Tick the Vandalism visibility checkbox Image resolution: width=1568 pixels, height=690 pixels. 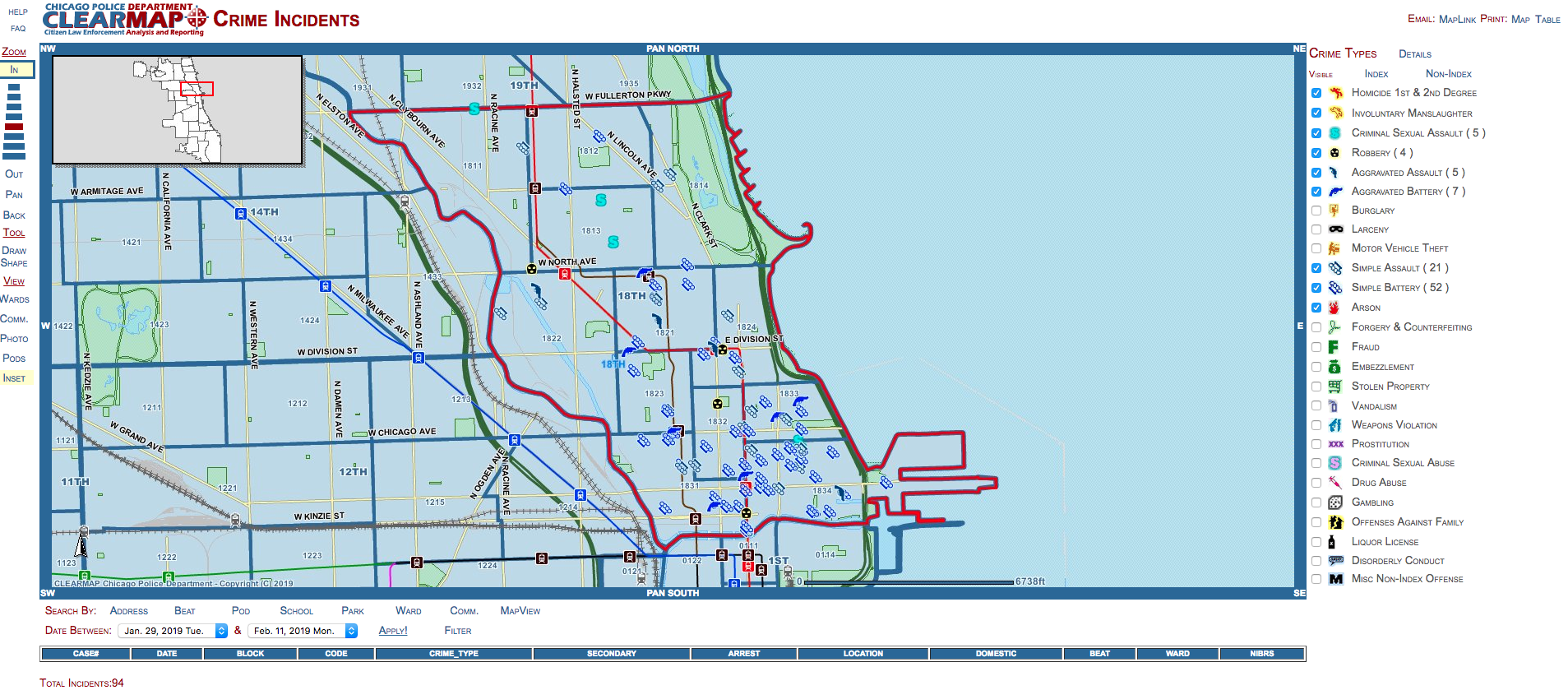tap(1316, 406)
